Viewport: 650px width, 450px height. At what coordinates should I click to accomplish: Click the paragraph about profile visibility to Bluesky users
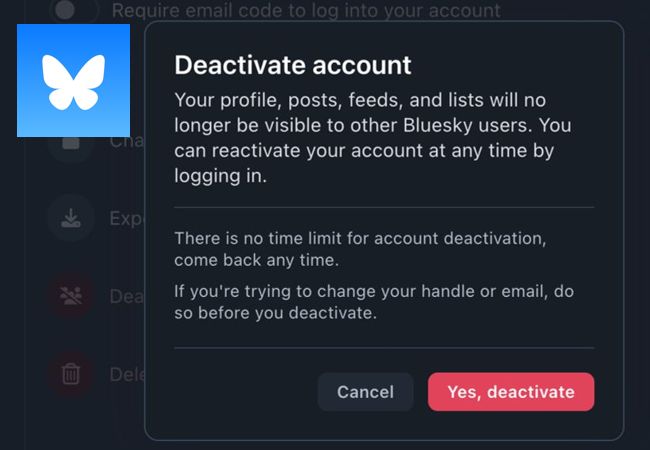[x=372, y=138]
